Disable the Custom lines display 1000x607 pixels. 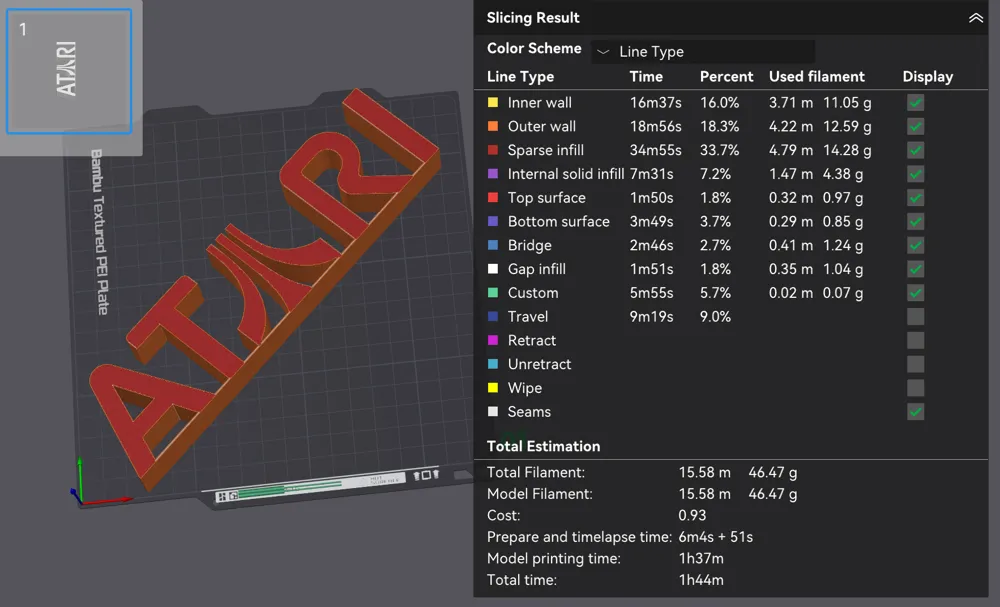click(x=915, y=292)
